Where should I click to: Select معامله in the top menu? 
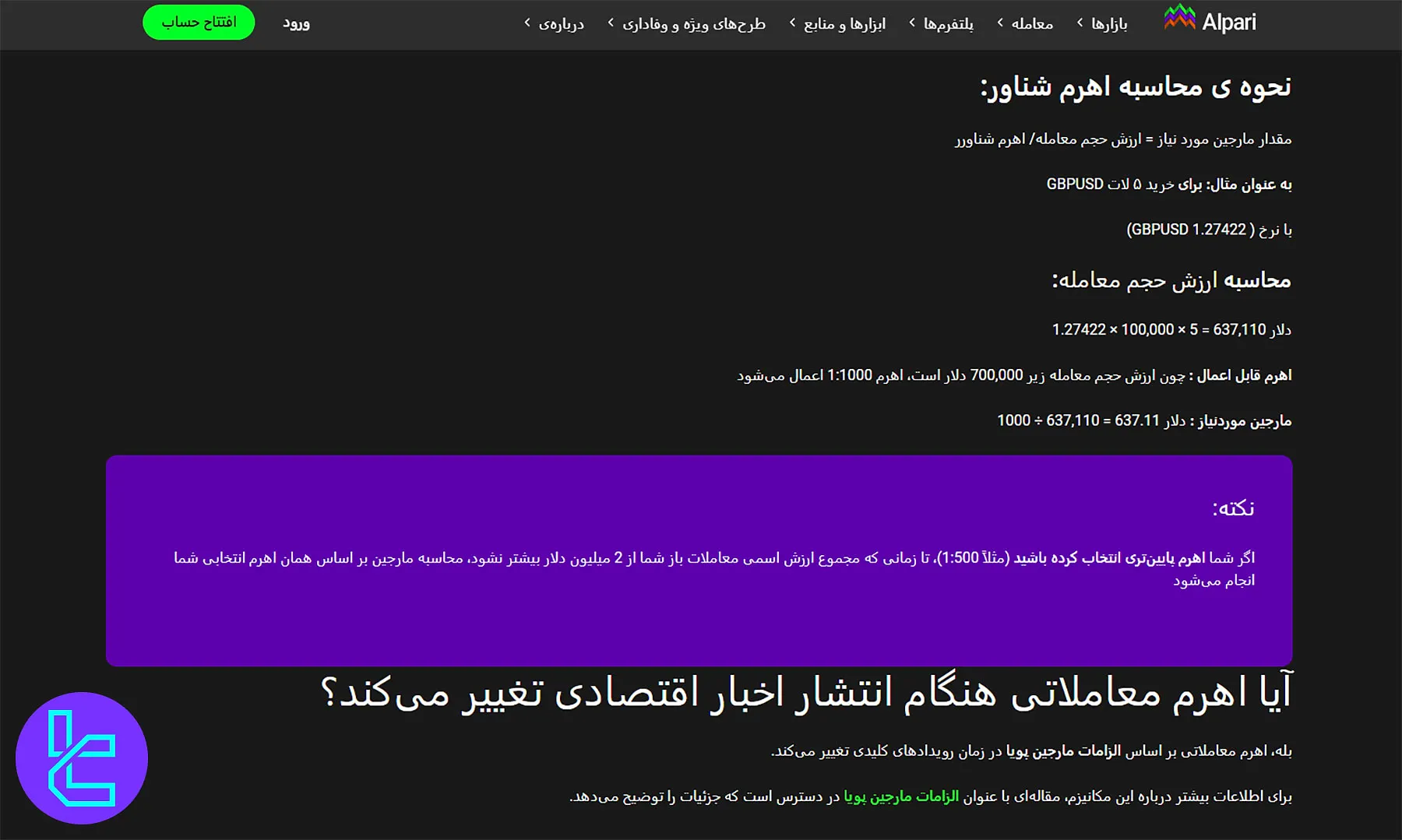pos(1034,23)
